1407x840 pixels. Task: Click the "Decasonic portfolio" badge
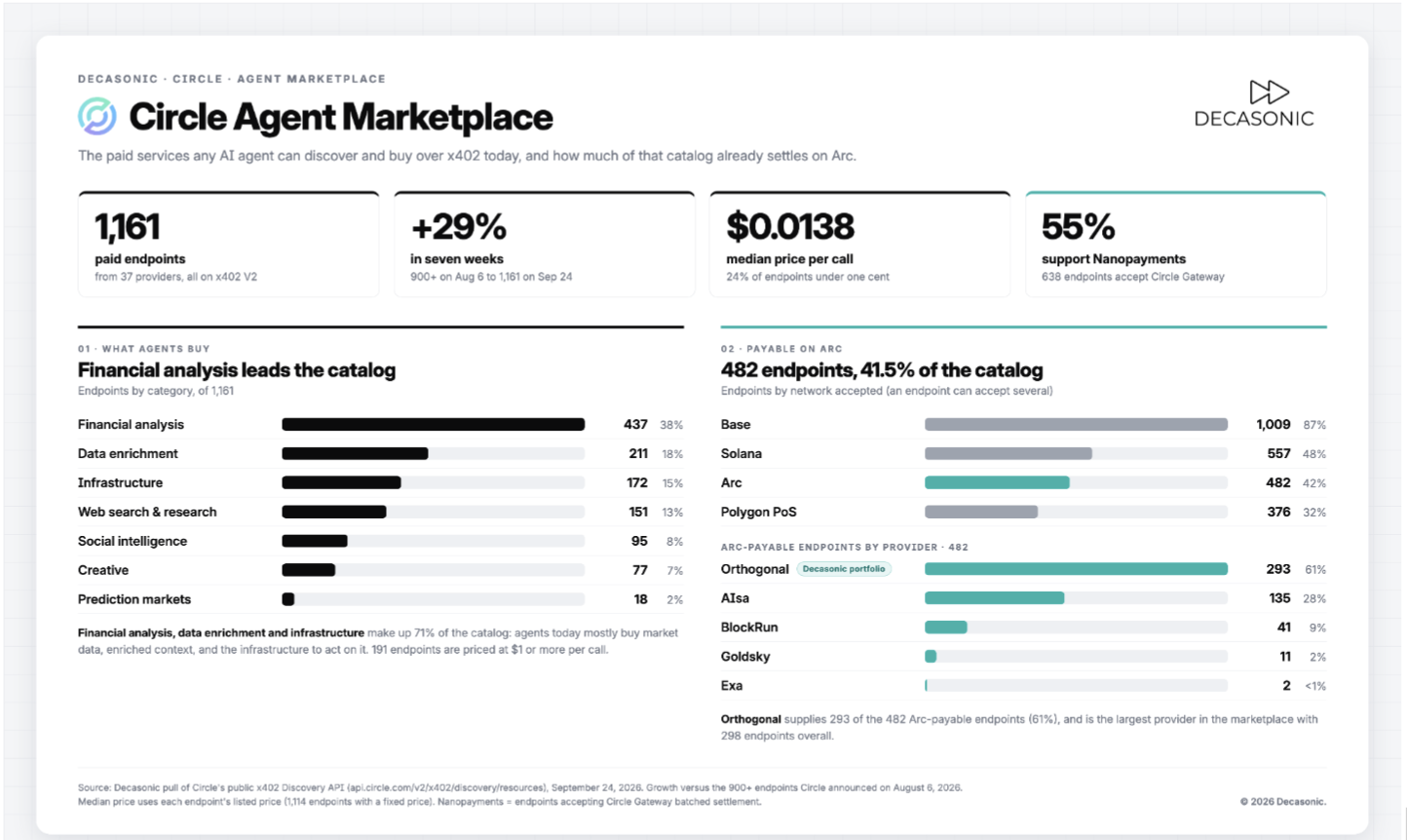(844, 569)
